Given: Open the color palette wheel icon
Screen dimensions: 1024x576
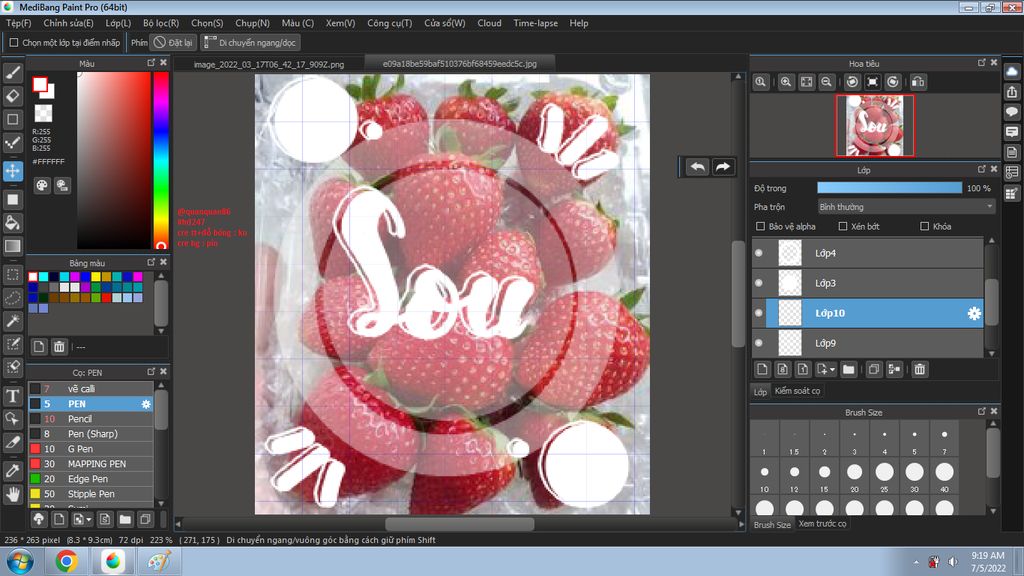Looking at the screenshot, I should (42, 185).
